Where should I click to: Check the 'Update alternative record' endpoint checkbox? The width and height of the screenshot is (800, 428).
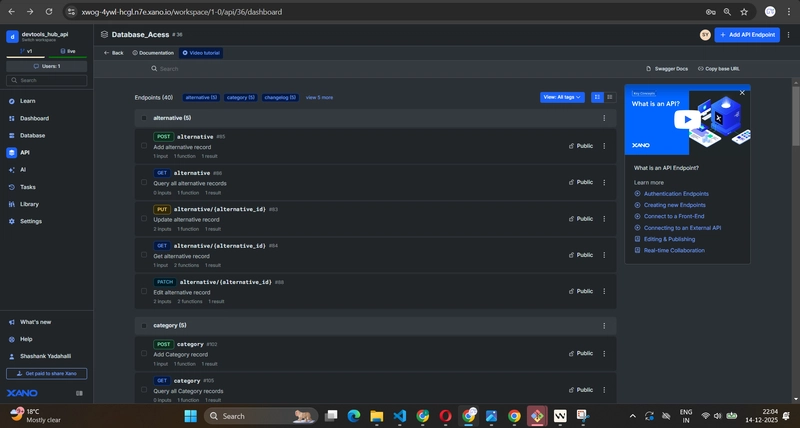144,219
